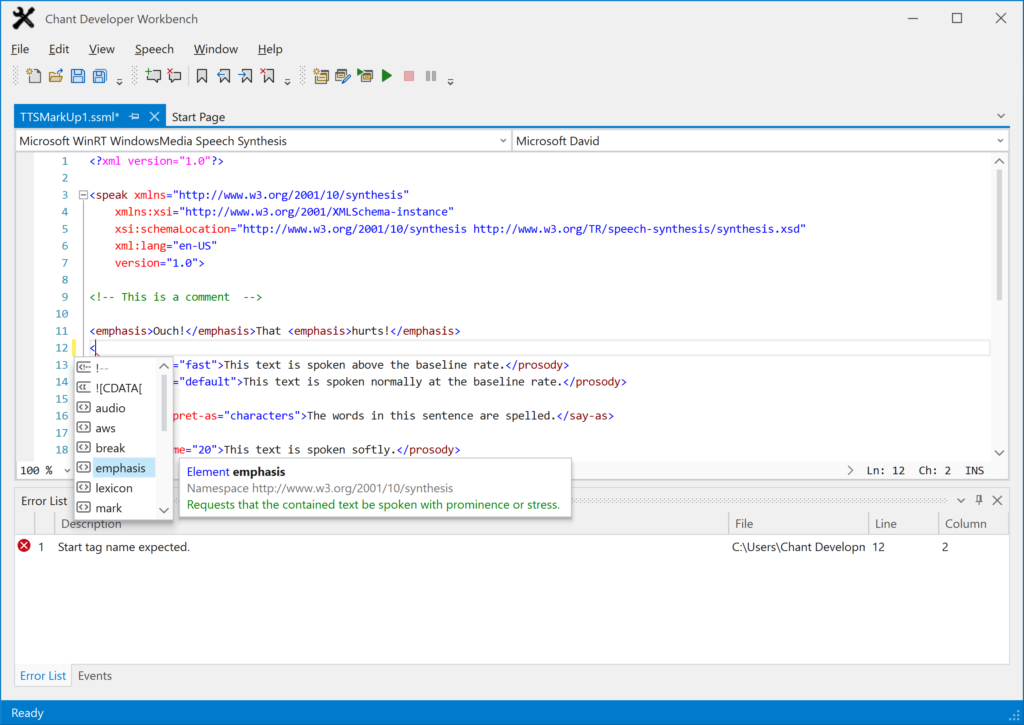Viewport: 1024px width, 725px height.
Task: Click the icon beside the lexicon suggestion
Action: click(x=84, y=487)
